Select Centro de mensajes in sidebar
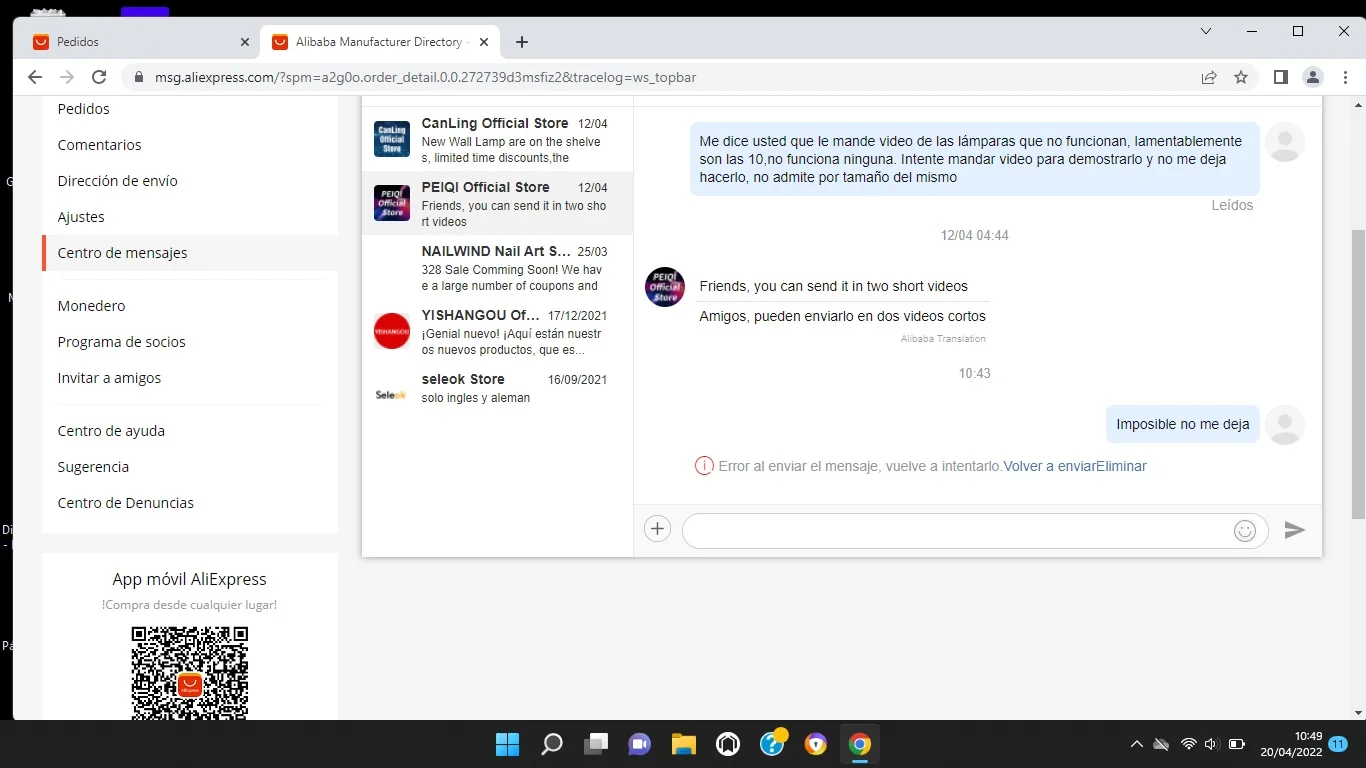 (x=123, y=253)
